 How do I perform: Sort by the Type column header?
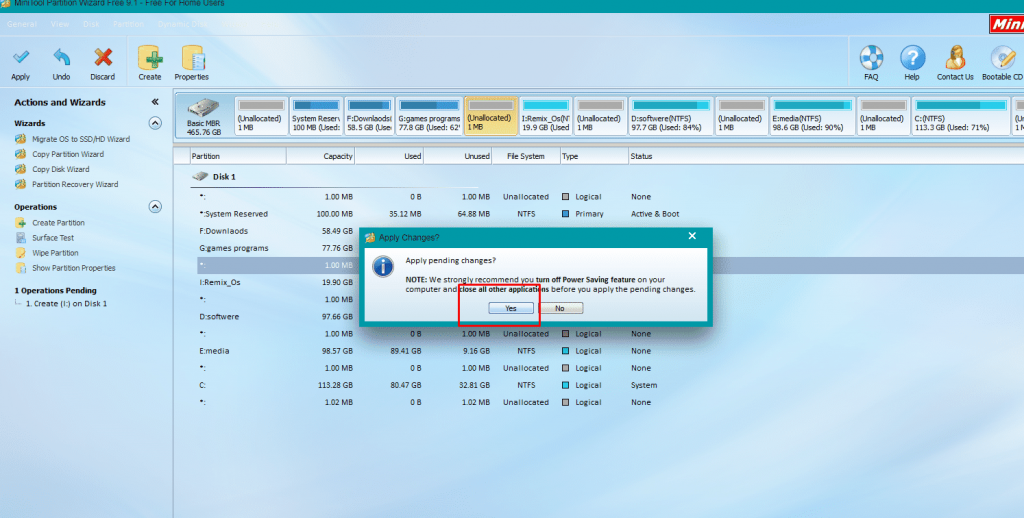[x=595, y=156]
